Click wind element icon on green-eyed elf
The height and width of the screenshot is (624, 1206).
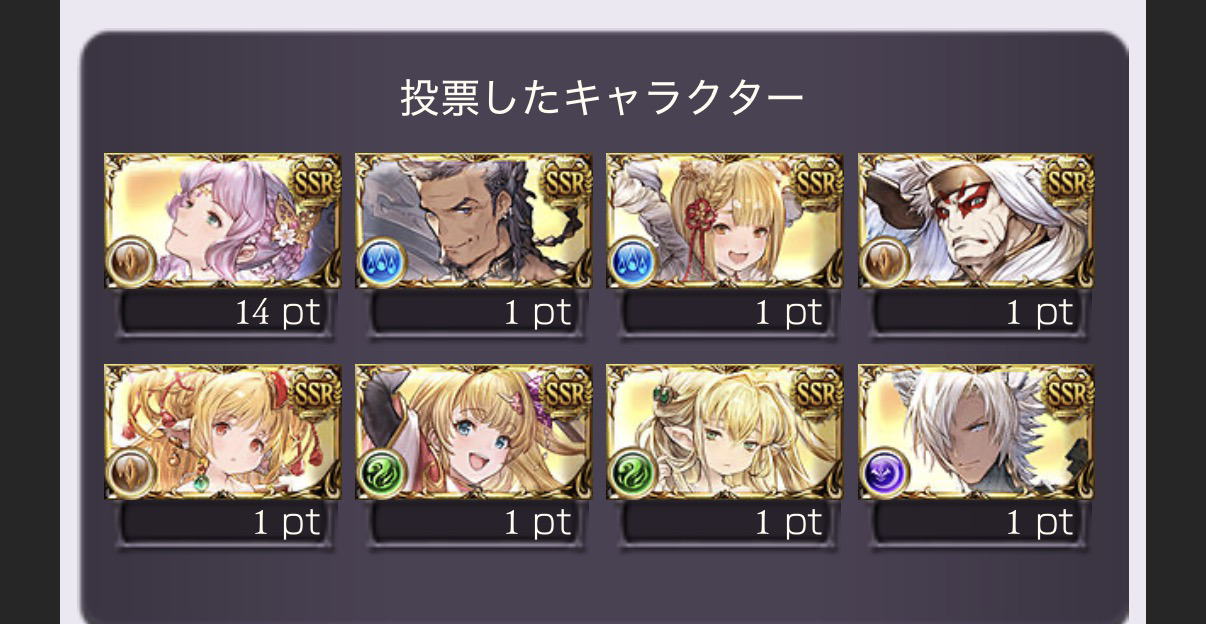(x=633, y=473)
